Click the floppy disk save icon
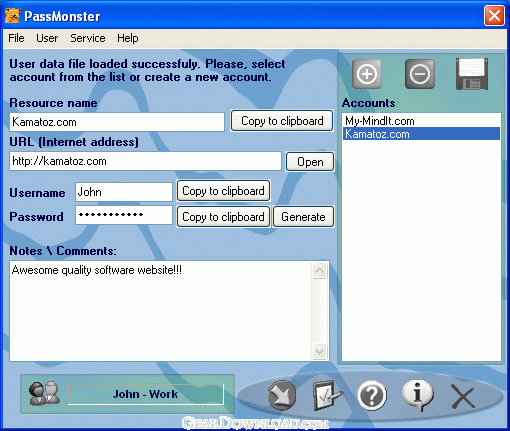 click(x=472, y=74)
